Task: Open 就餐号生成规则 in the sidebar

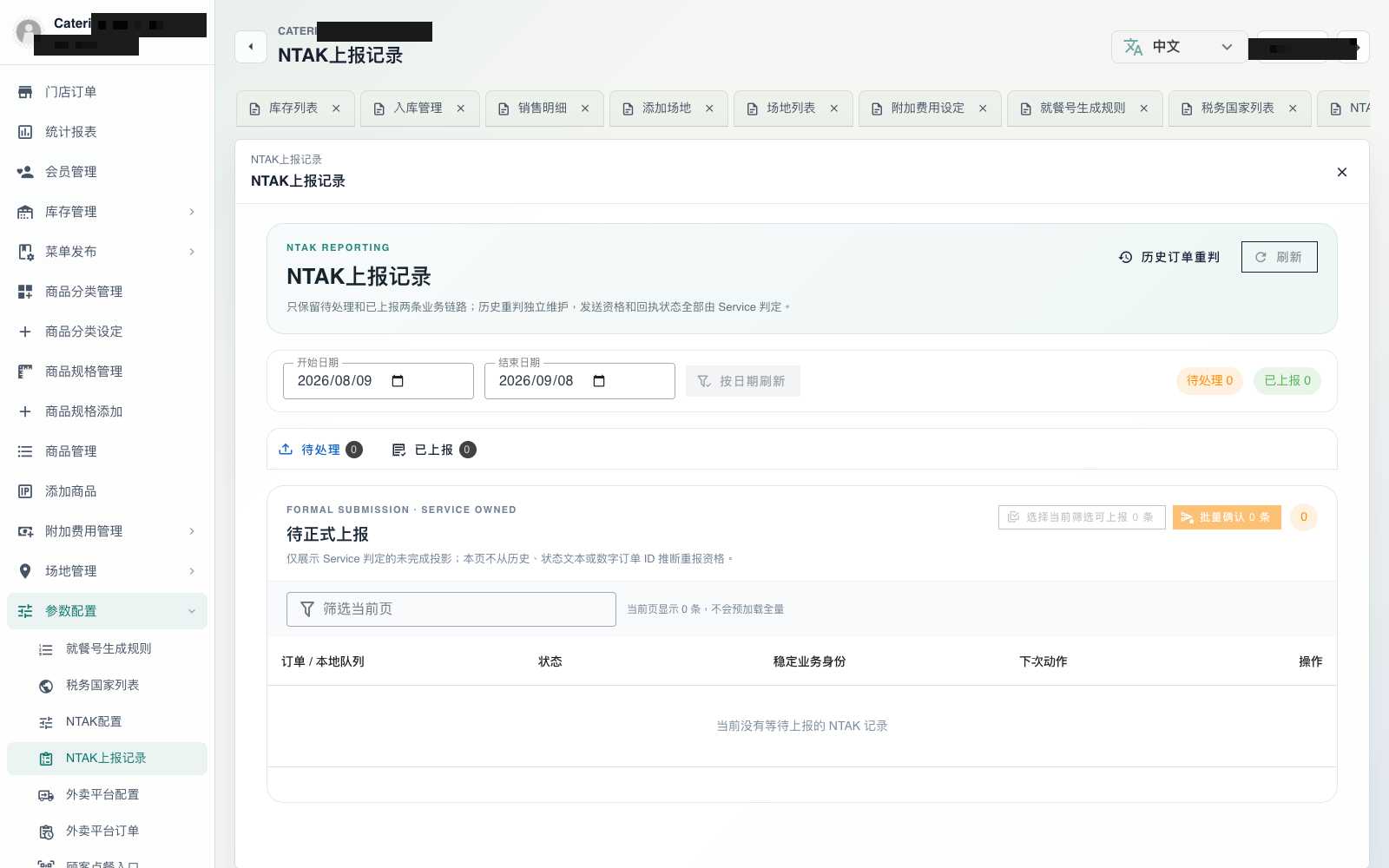Action: 107,649
